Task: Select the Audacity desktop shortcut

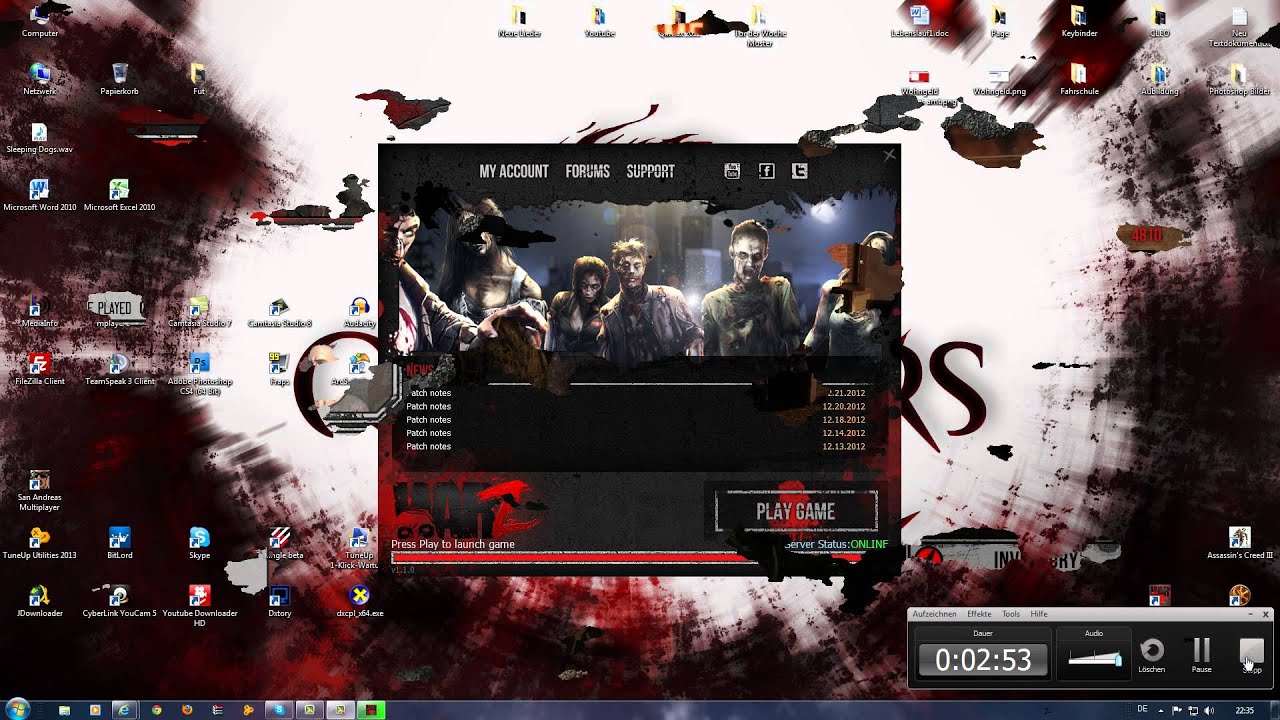Action: (359, 311)
